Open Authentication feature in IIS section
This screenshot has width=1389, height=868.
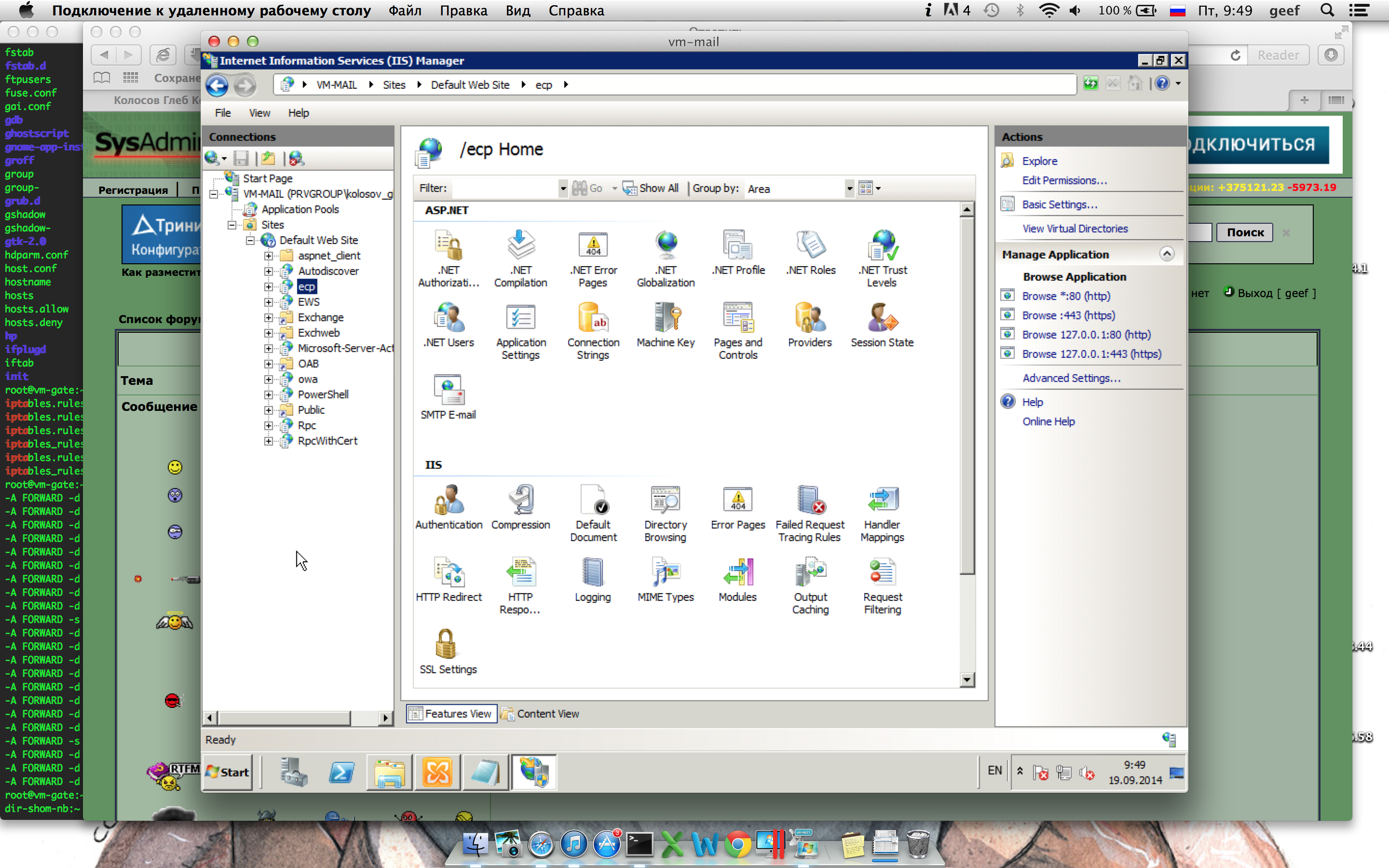tap(448, 507)
